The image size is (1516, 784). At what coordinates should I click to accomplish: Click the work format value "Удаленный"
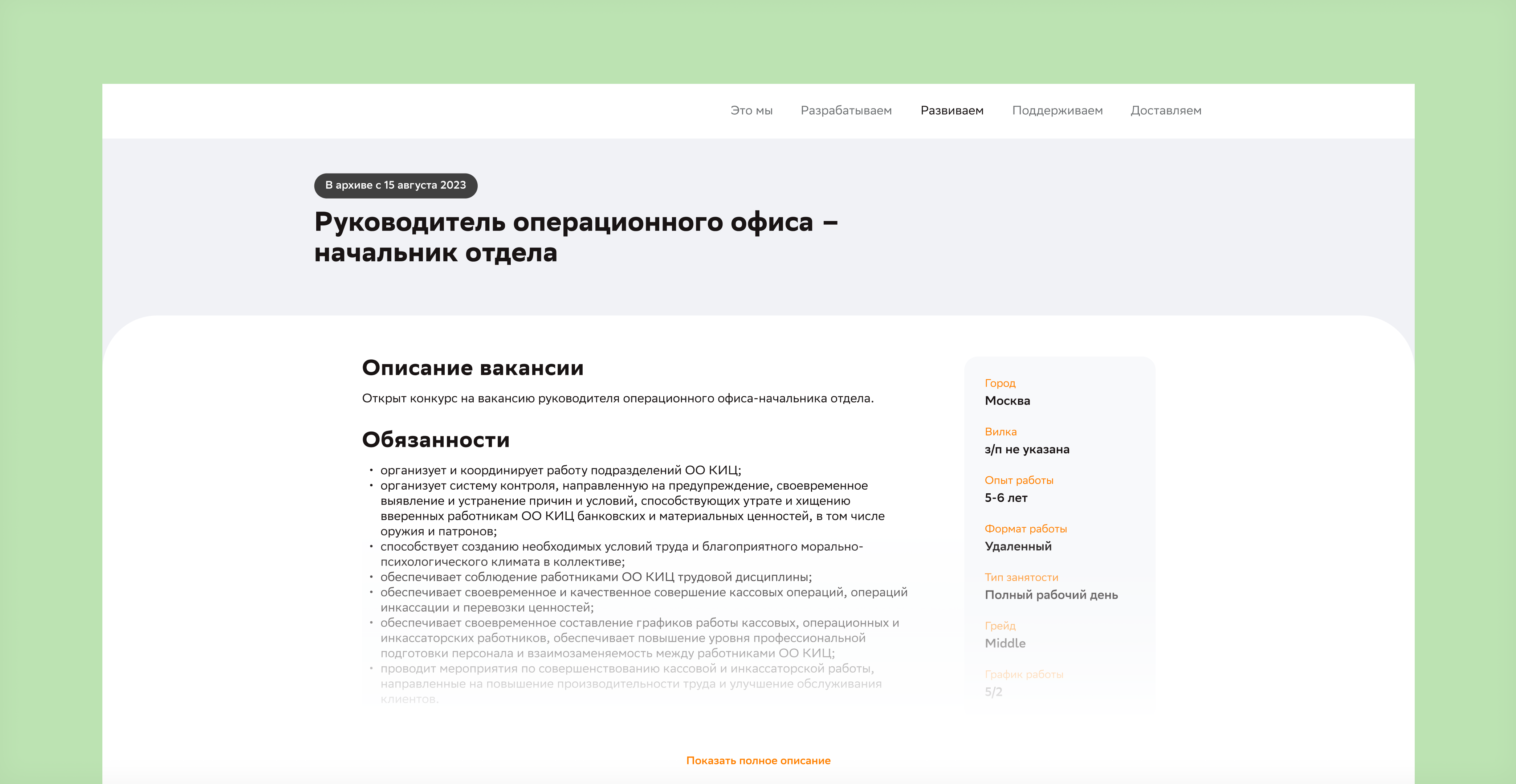(1018, 546)
